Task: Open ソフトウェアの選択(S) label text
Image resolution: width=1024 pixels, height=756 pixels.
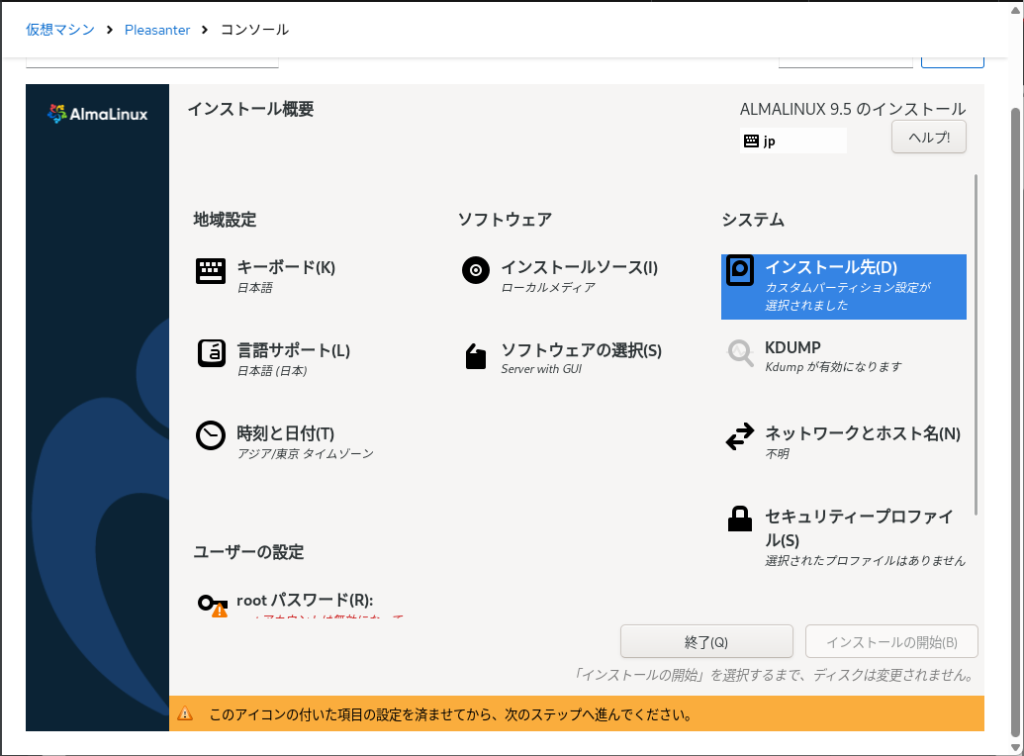Action: click(581, 351)
